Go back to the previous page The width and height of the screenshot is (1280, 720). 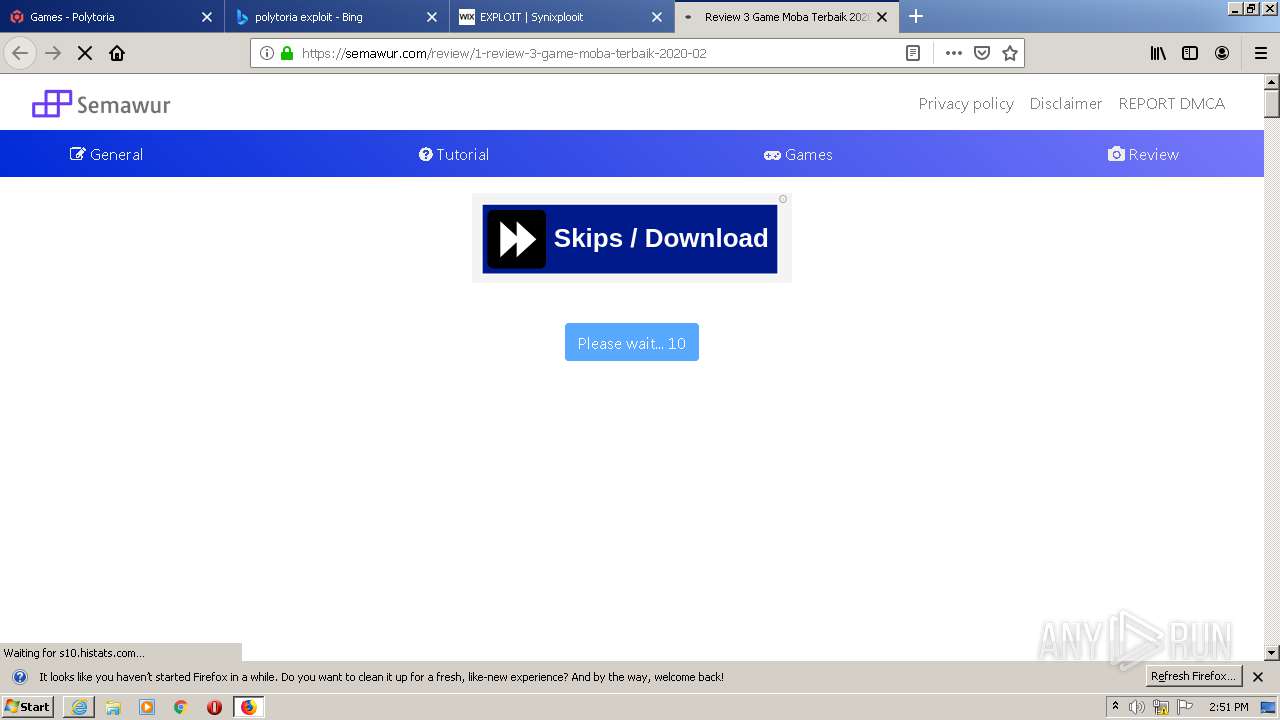tap(20, 53)
